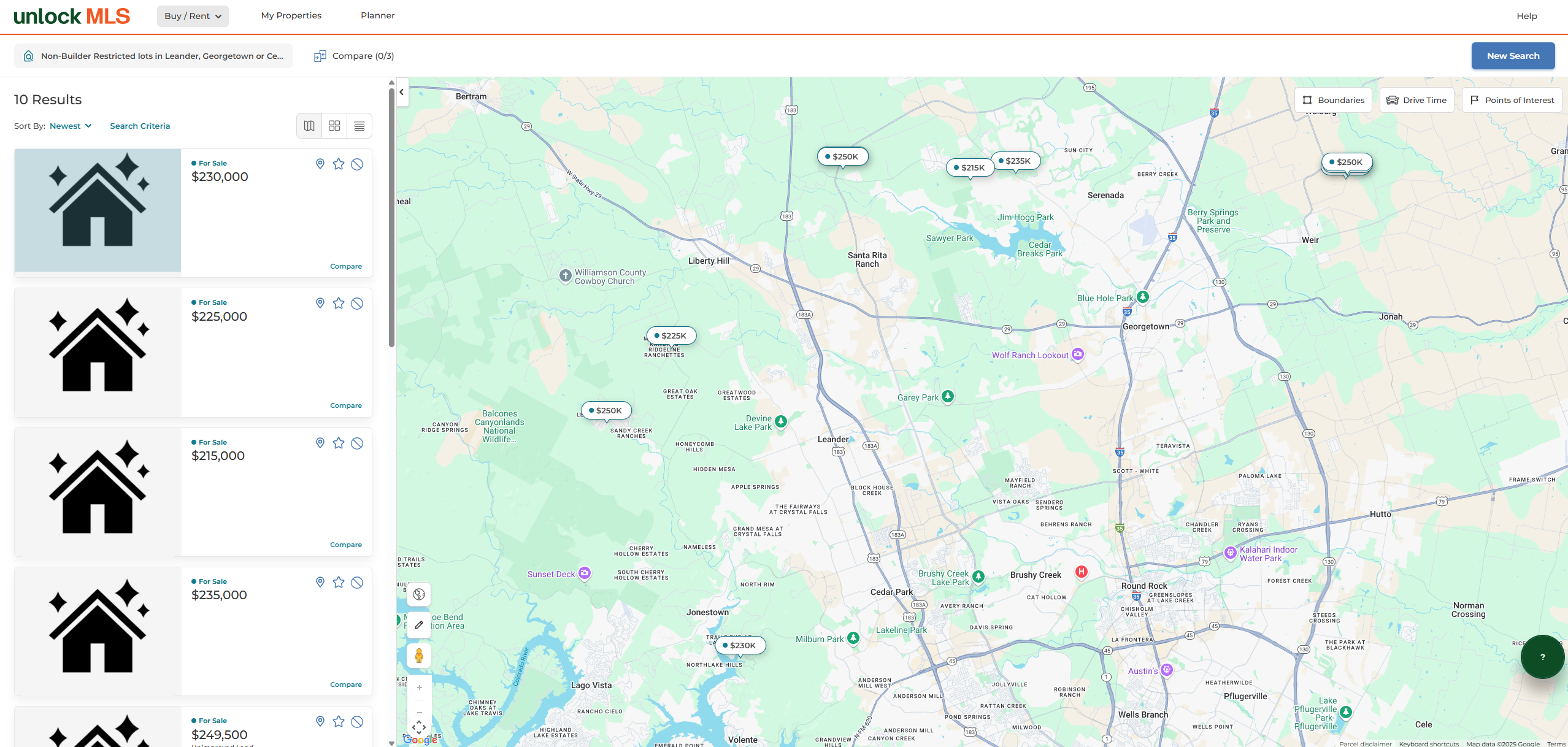This screenshot has width=1568, height=747.
Task: Select the $230K map price marker
Action: tap(740, 645)
